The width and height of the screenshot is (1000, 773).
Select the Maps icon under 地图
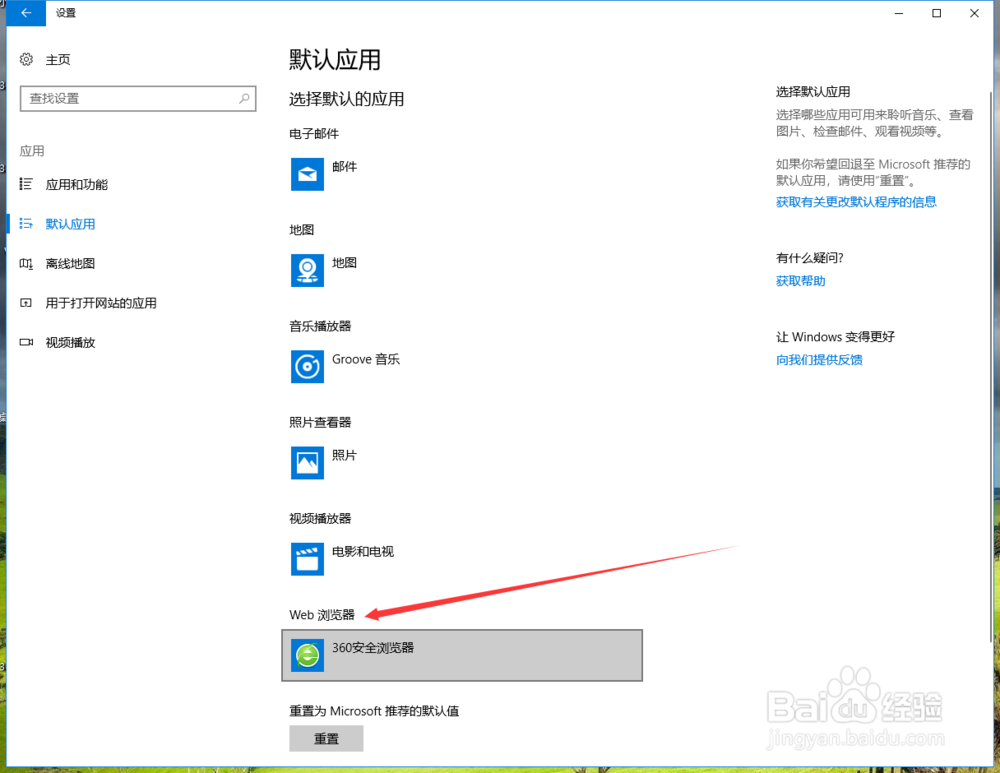tap(307, 270)
